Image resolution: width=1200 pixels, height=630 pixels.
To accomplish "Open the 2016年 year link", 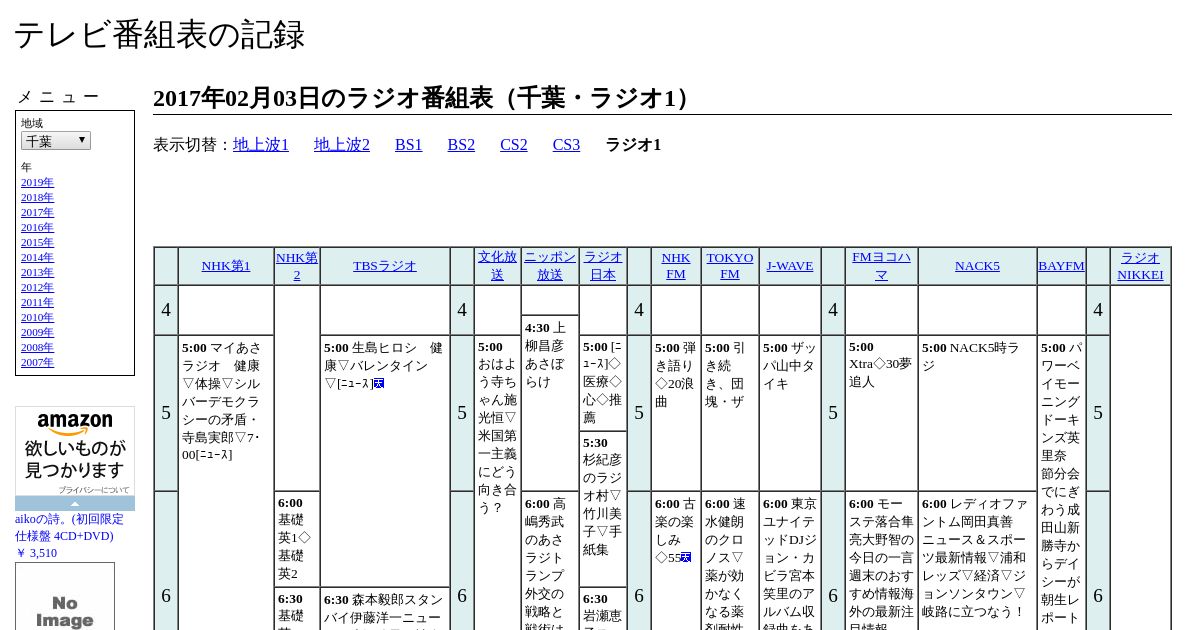I will point(37,227).
